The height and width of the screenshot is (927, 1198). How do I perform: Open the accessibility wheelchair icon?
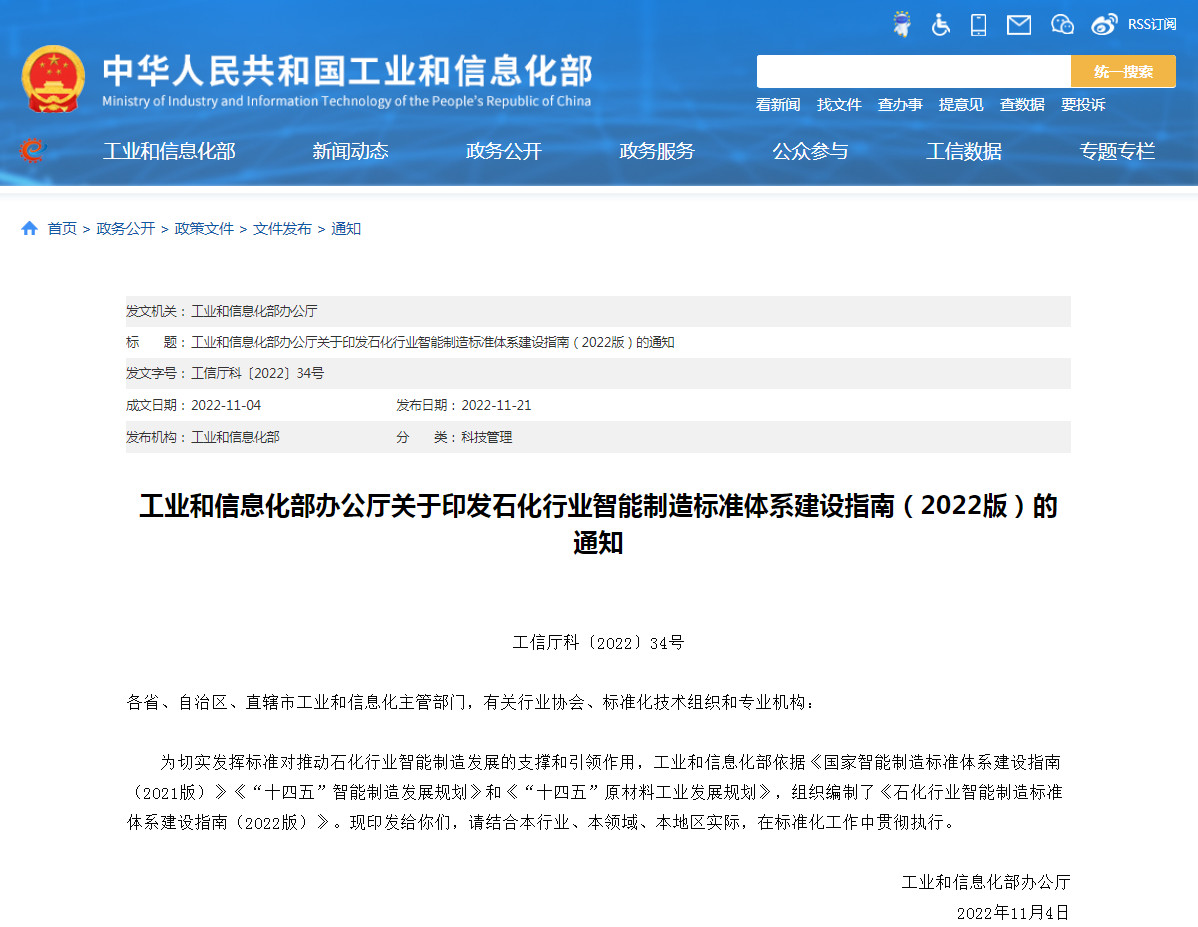941,24
